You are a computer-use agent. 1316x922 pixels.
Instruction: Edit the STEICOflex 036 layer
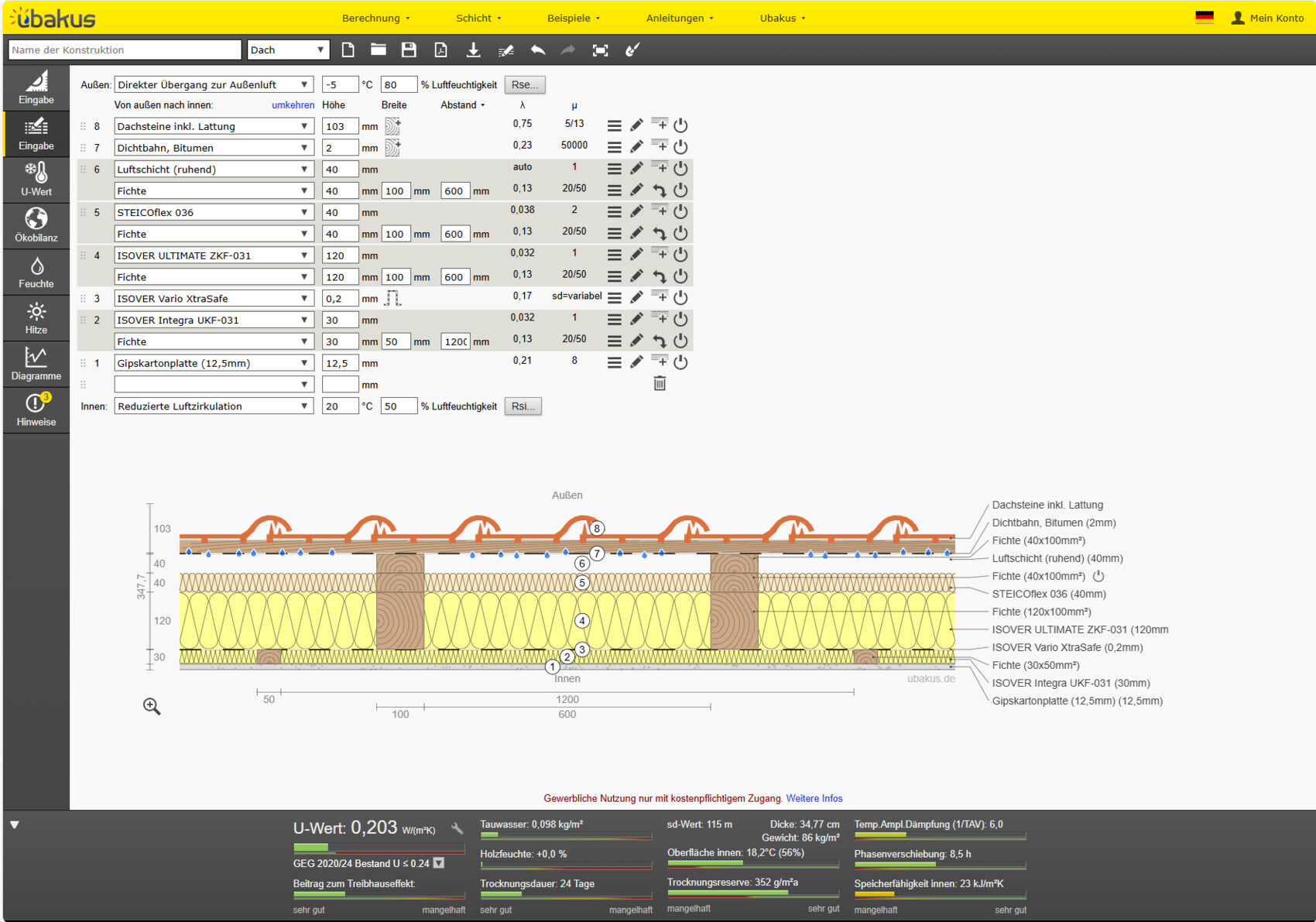[x=636, y=211]
